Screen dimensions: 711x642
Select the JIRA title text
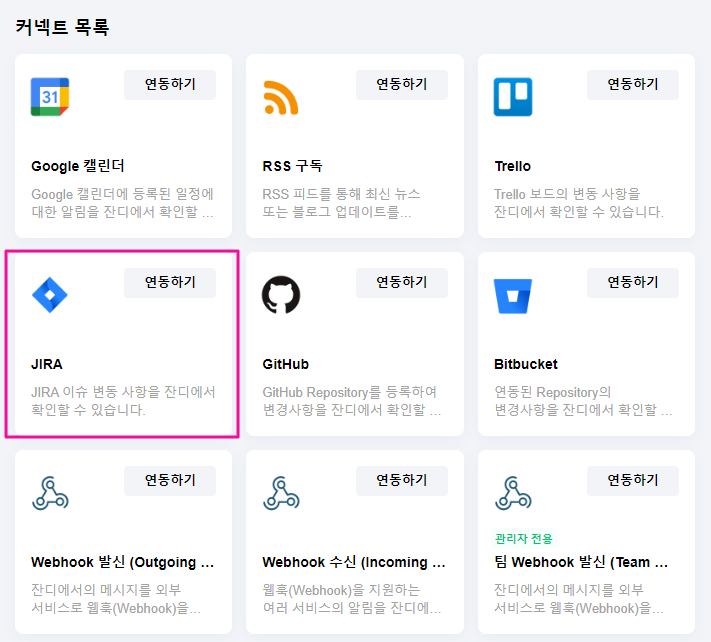(47, 365)
